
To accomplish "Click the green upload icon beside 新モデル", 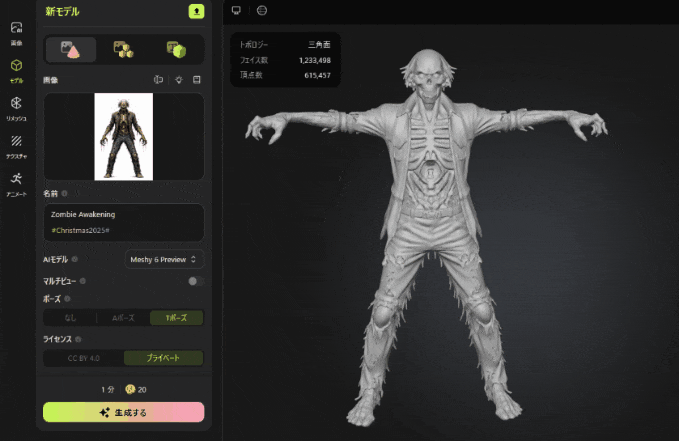I will (x=196, y=12).
